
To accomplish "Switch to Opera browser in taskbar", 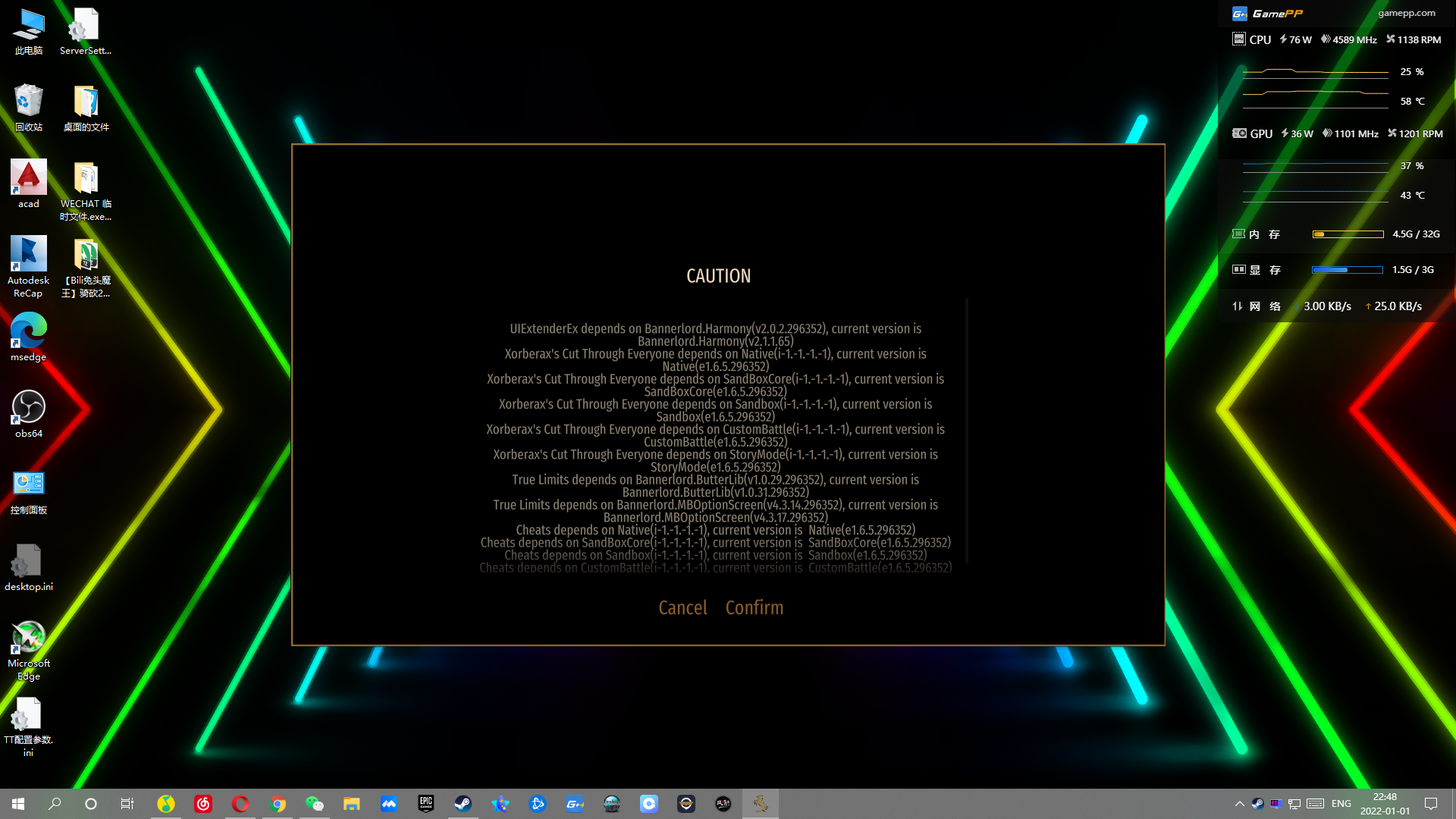I will [240, 804].
